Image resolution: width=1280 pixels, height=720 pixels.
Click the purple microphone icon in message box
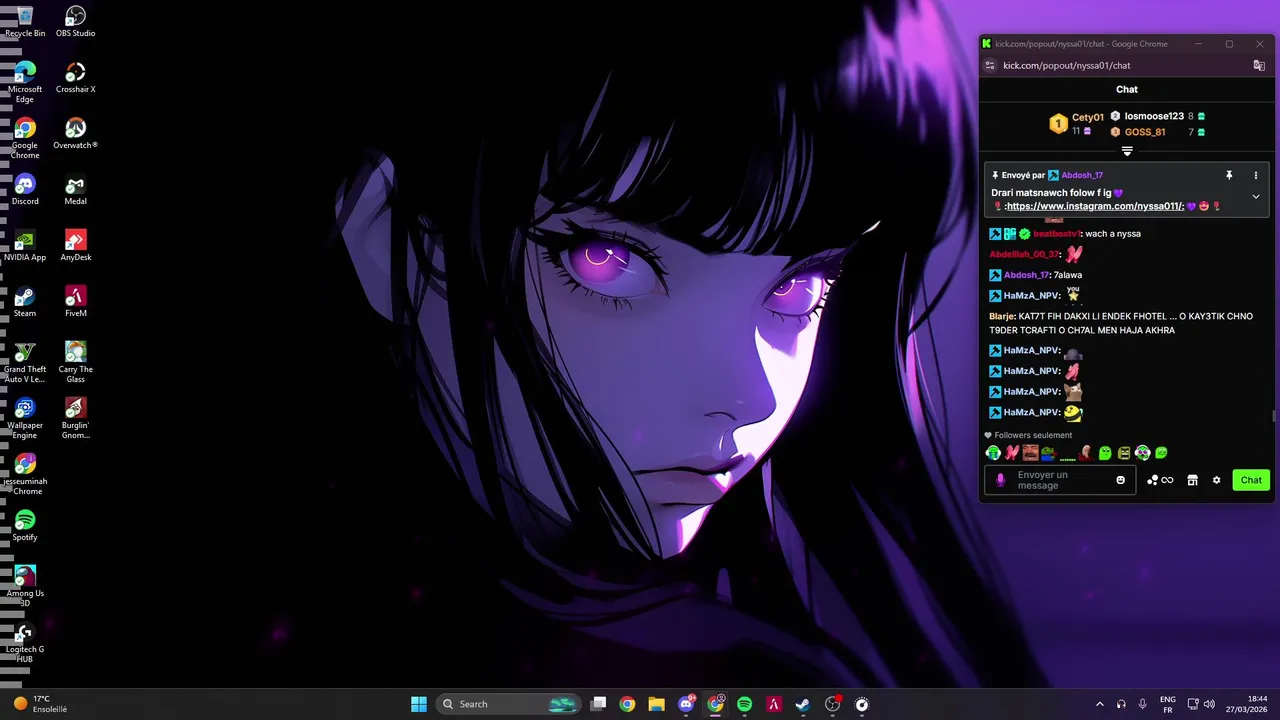(x=1001, y=480)
